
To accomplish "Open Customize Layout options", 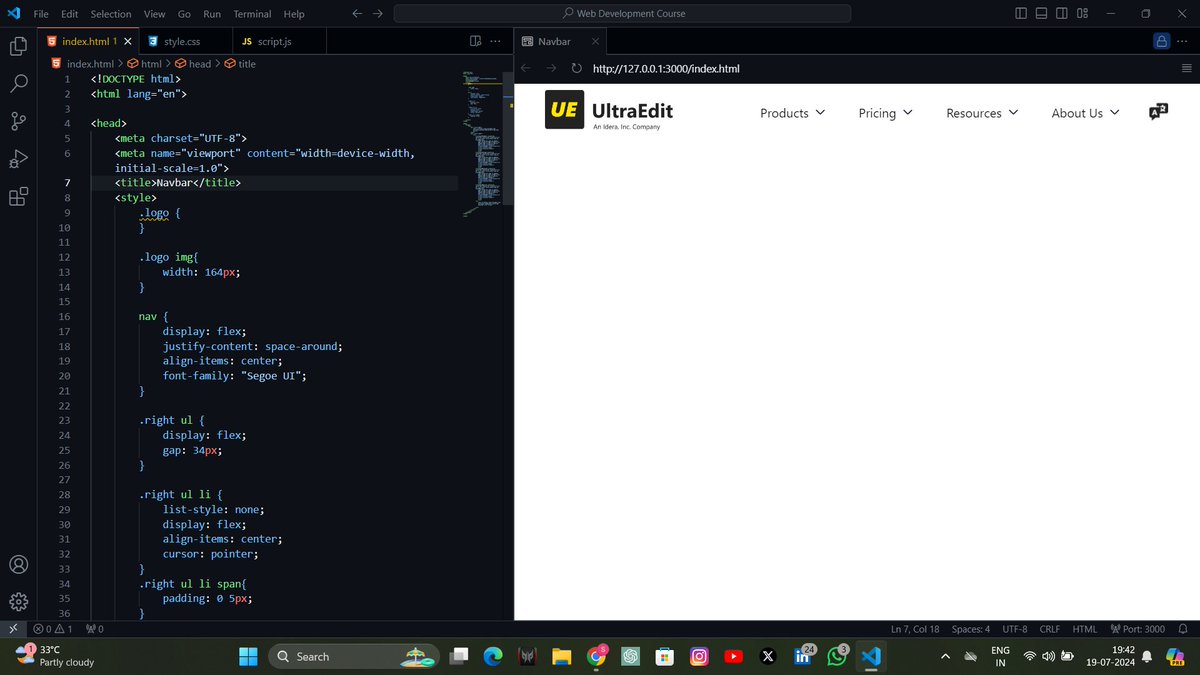I will tap(1084, 14).
